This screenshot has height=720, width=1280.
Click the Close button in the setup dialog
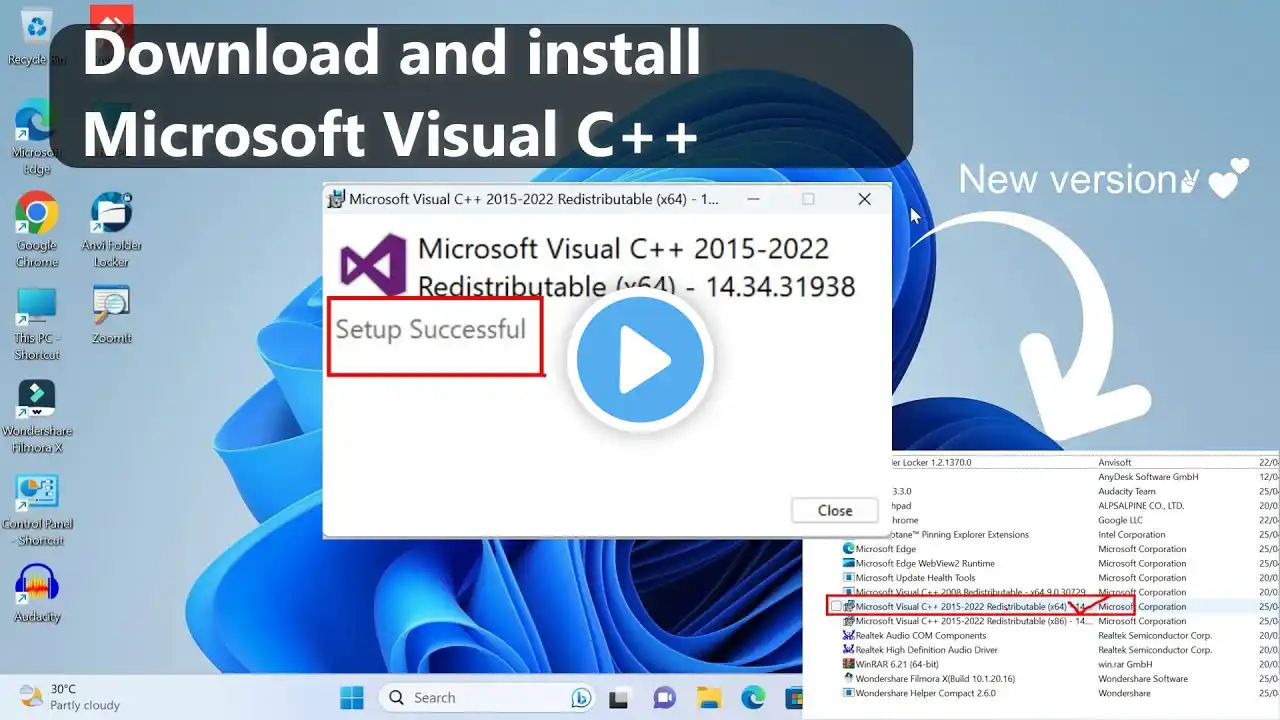[835, 510]
